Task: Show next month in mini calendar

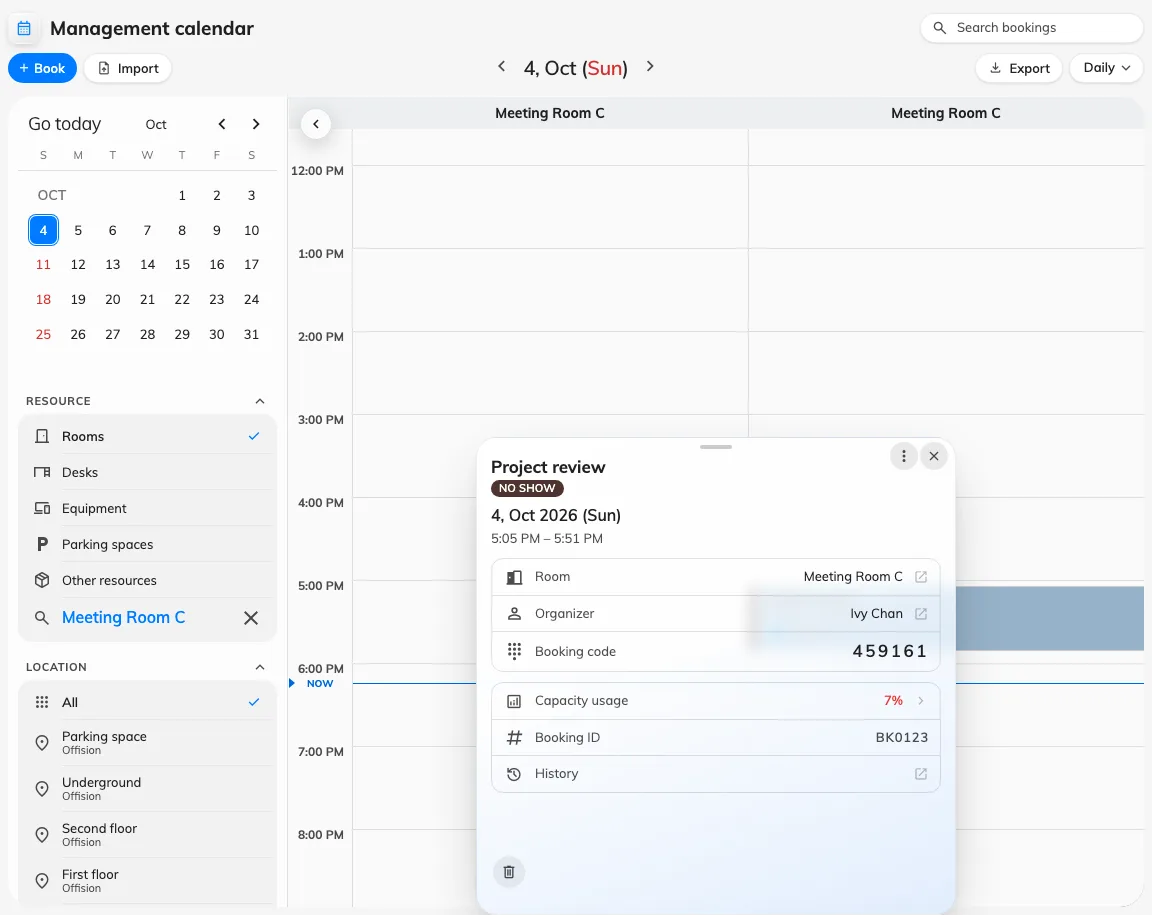Action: coord(256,124)
